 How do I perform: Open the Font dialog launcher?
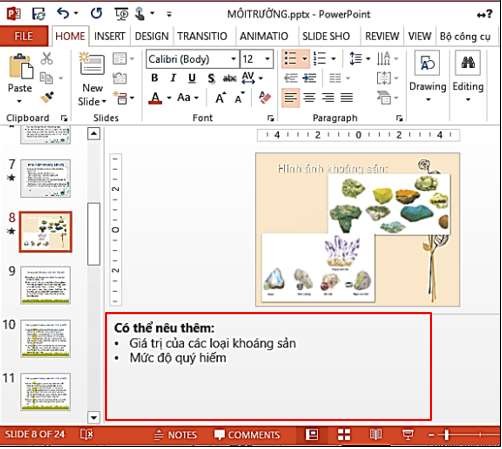tap(270, 118)
